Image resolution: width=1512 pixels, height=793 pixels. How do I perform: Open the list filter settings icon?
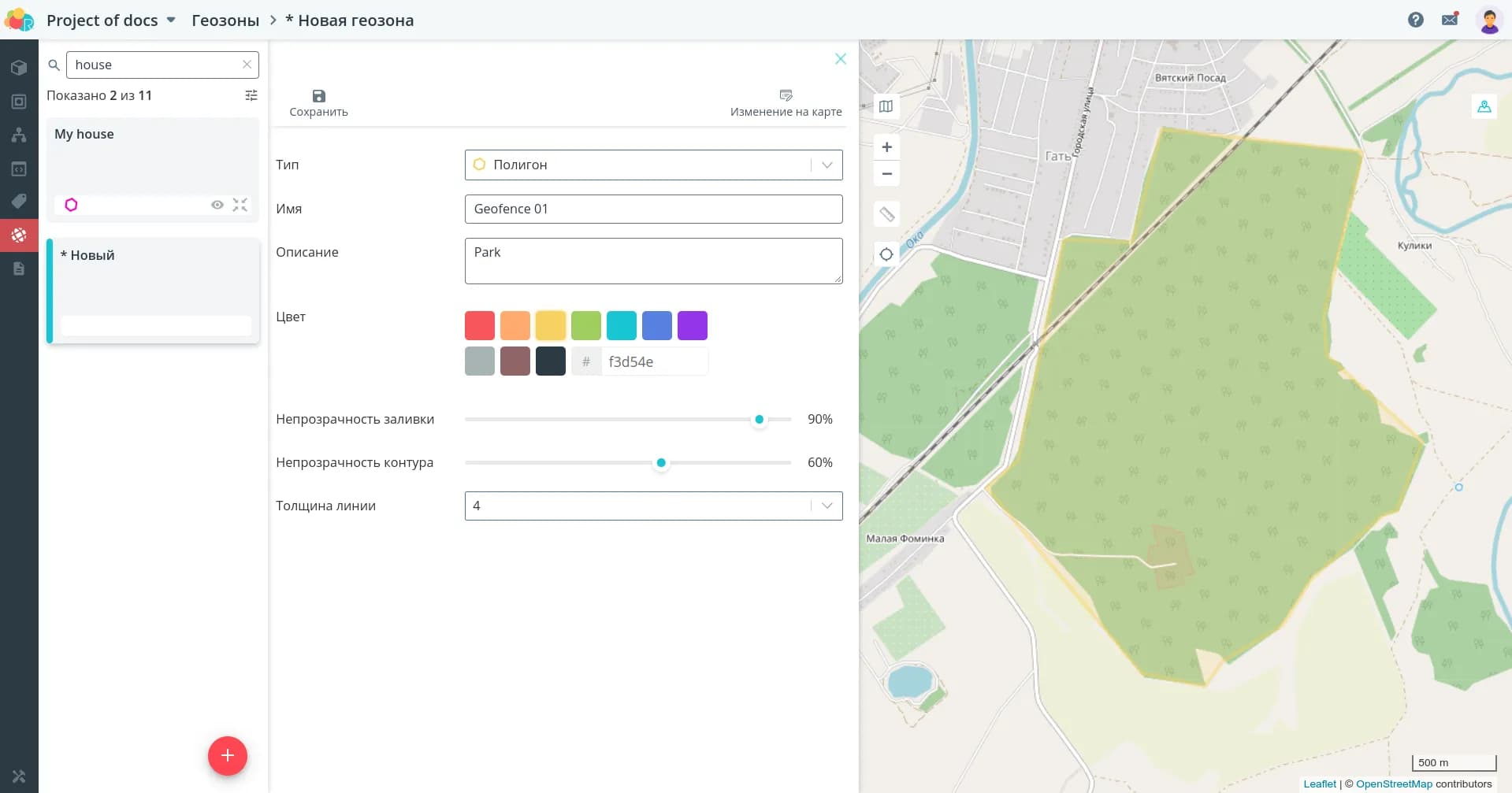[x=251, y=95]
